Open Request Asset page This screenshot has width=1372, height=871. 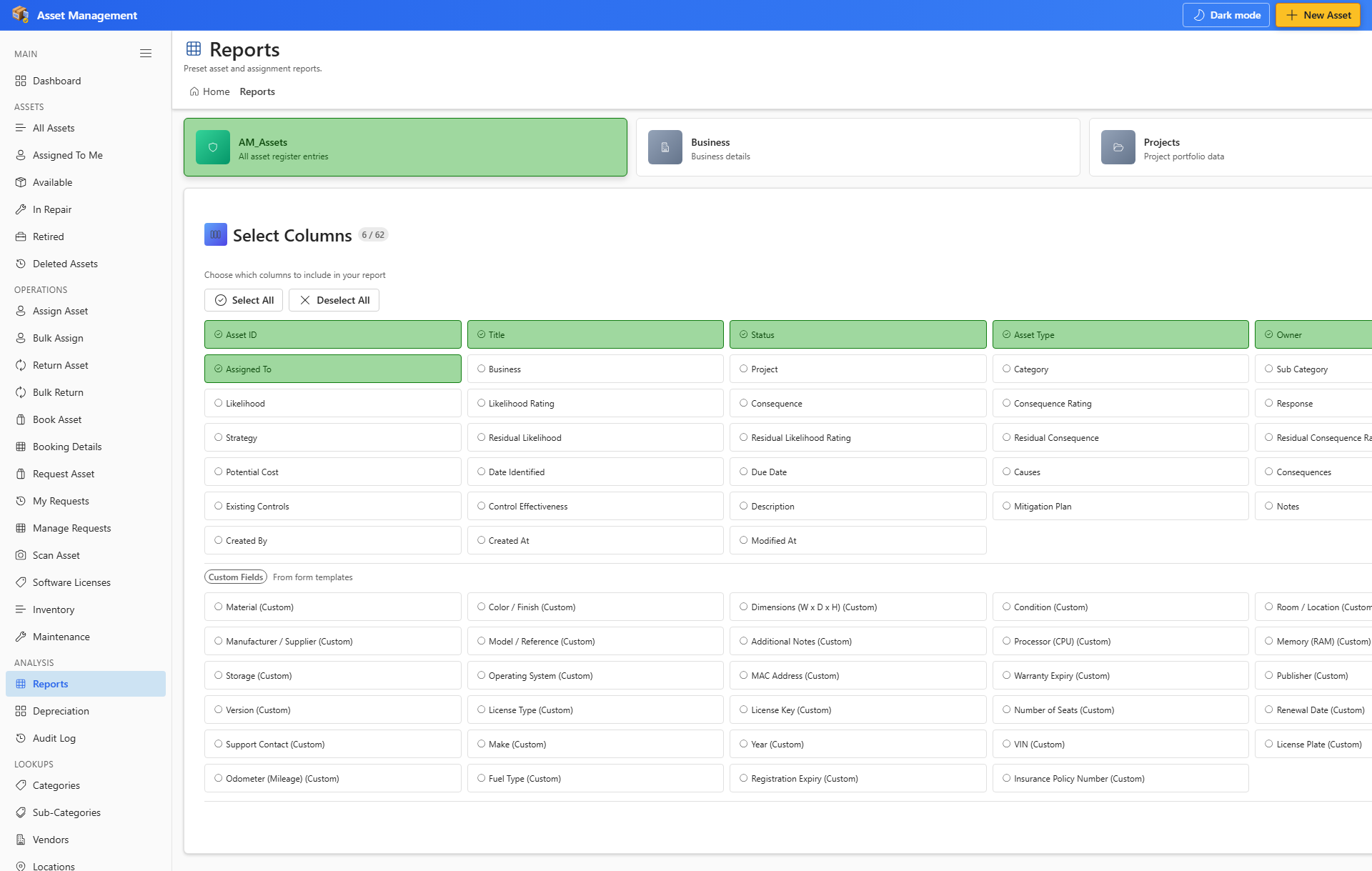[x=86, y=474]
